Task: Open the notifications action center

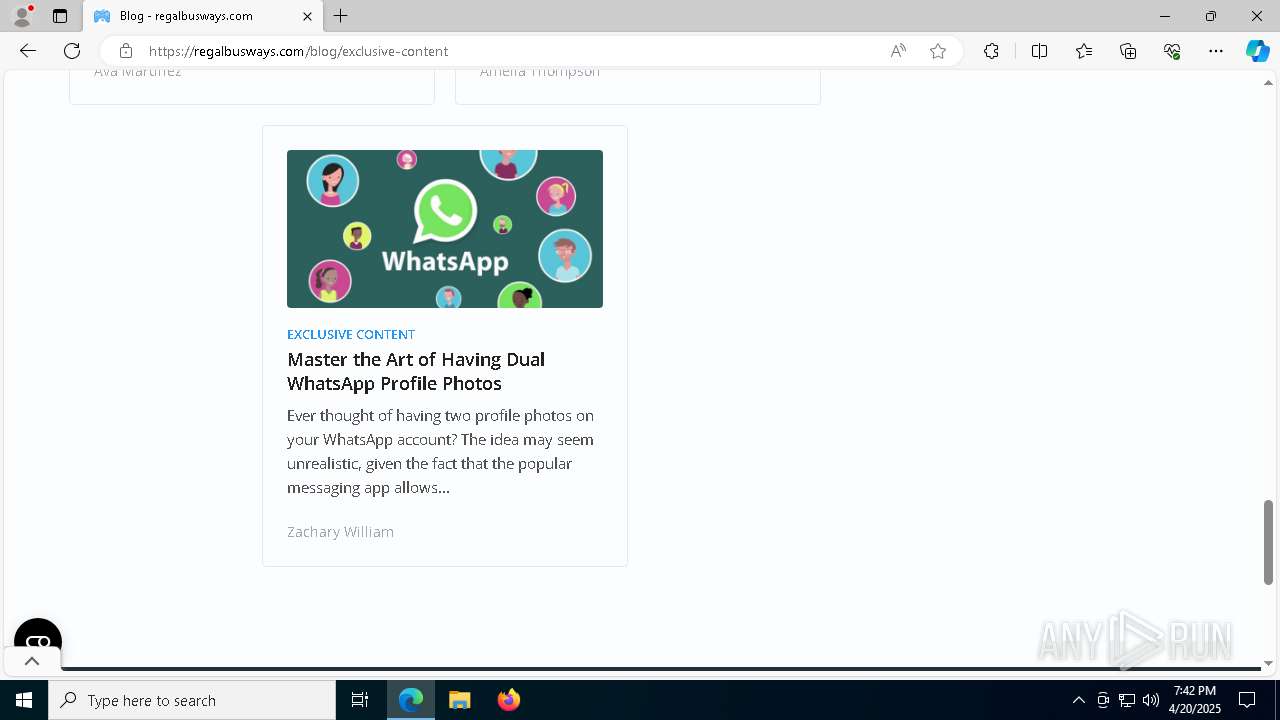Action: 1247,700
